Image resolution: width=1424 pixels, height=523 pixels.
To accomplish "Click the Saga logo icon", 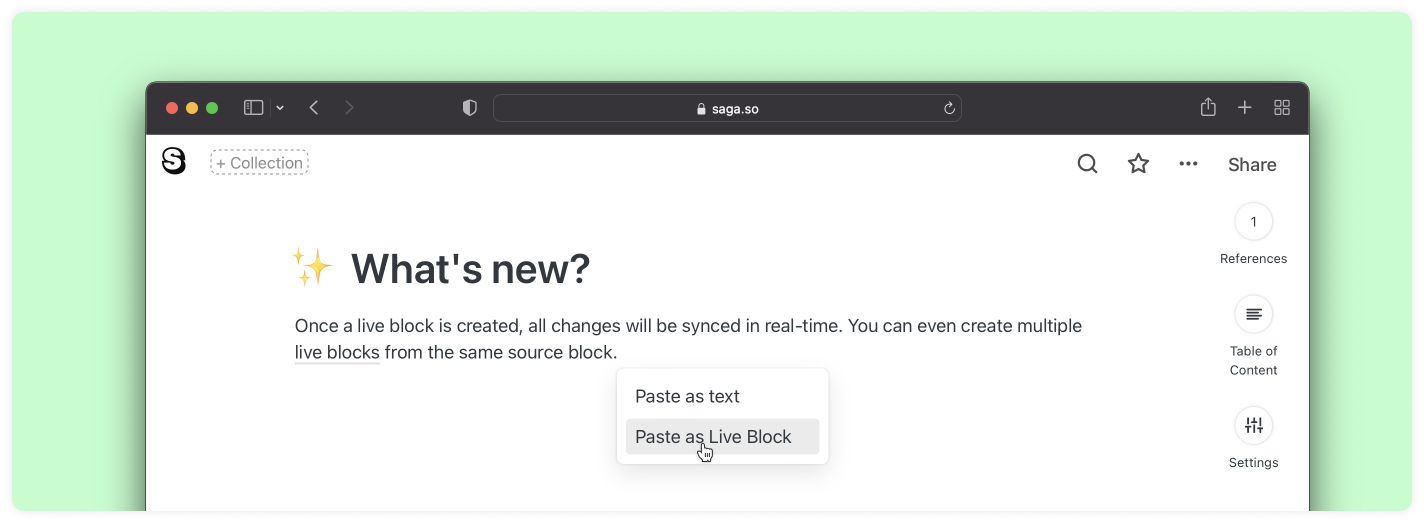I will [174, 161].
